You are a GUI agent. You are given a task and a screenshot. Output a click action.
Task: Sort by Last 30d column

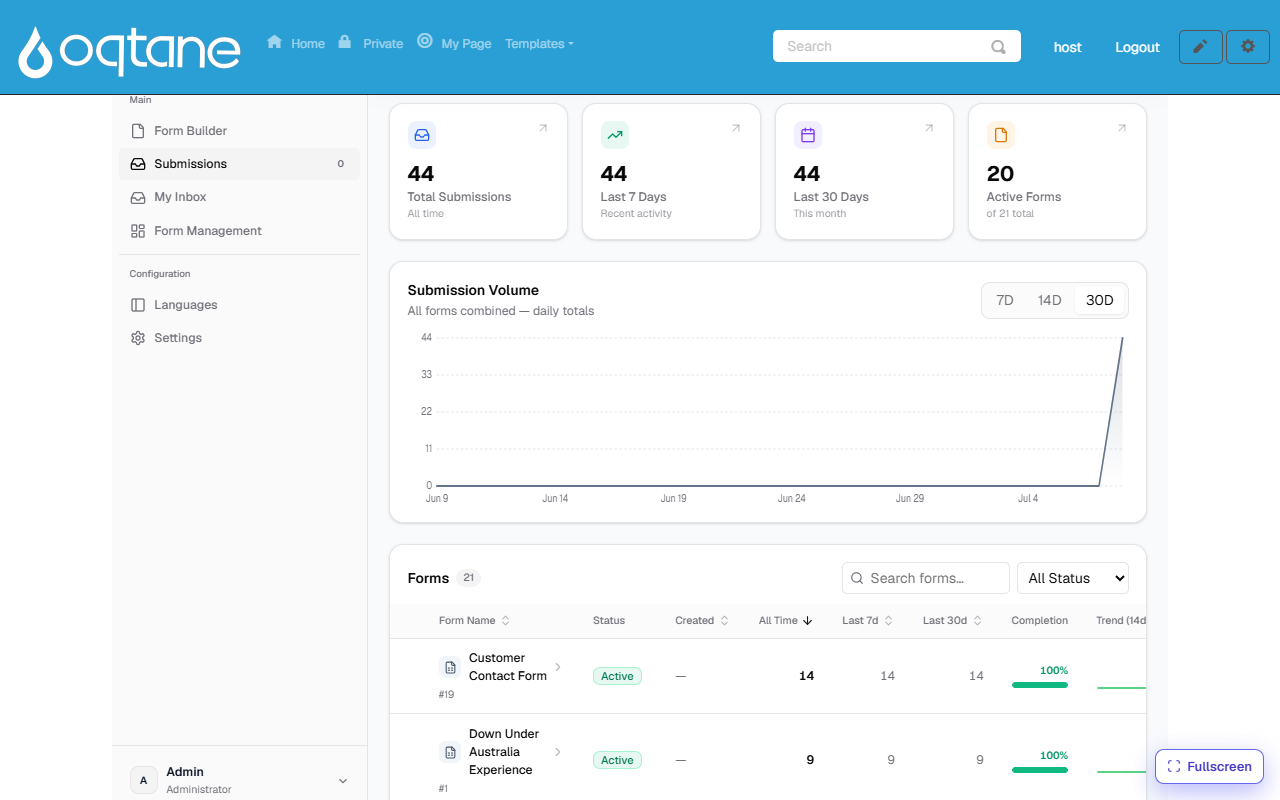coord(953,621)
